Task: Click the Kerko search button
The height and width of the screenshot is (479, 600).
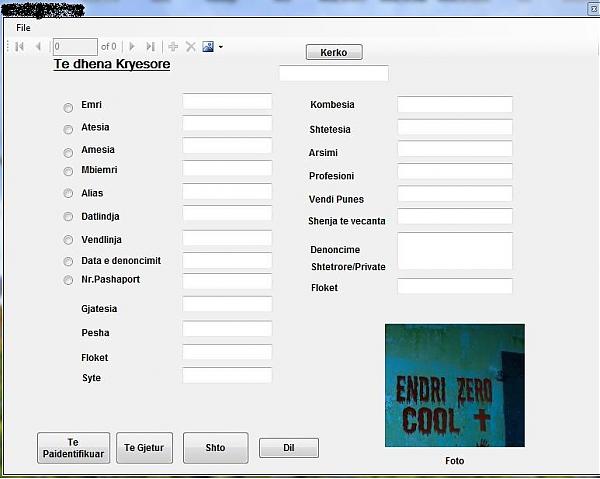Action: pos(334,52)
